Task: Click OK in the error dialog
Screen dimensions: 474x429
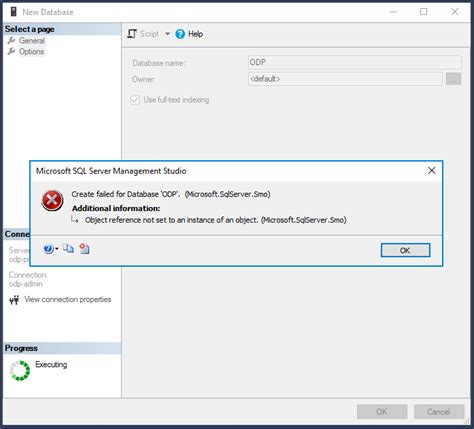Action: tap(405, 250)
